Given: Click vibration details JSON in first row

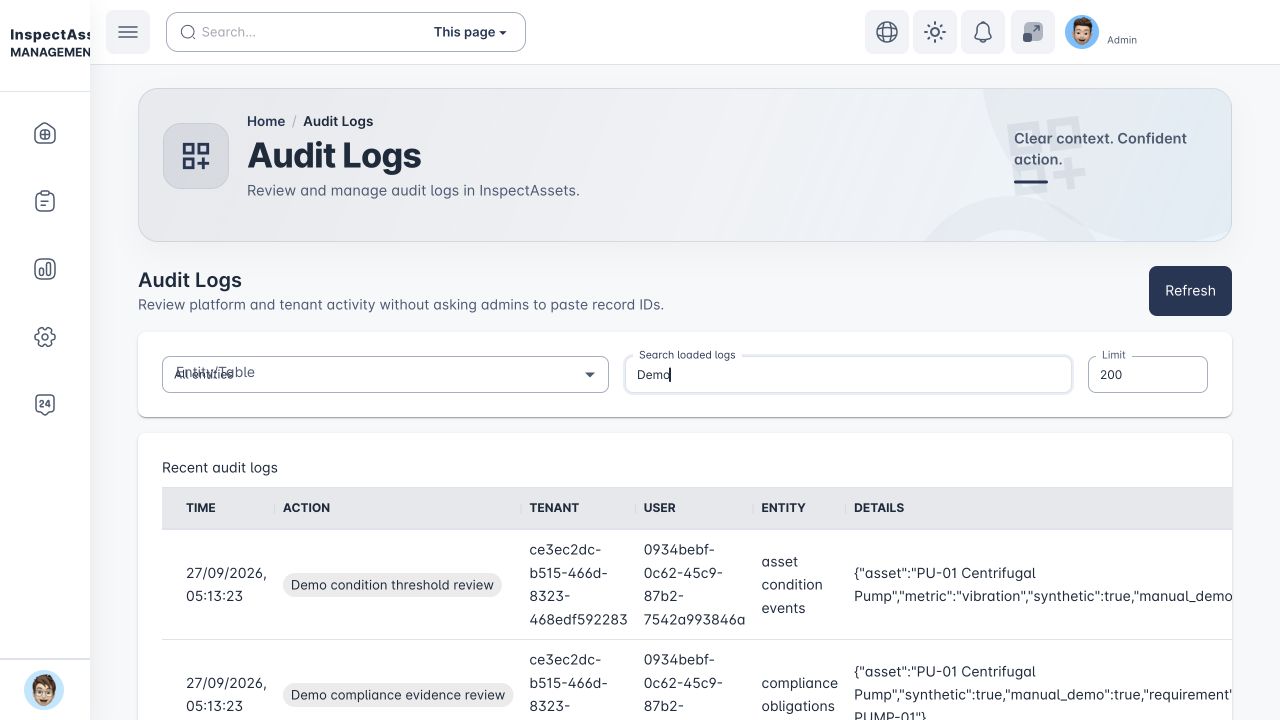Looking at the screenshot, I should tap(1043, 585).
